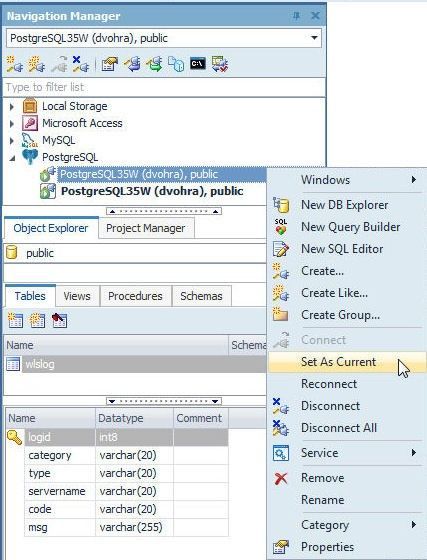The height and width of the screenshot is (560, 427).
Task: Collapse the PostgreSQL tree node
Action: coord(12,158)
